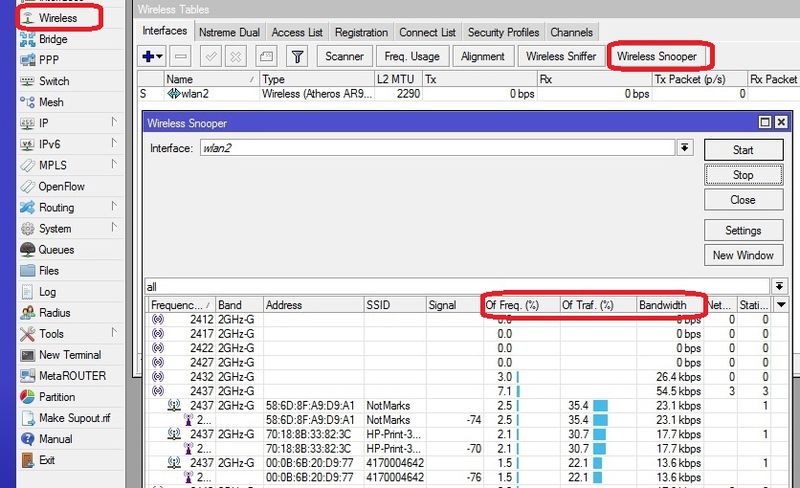Click New Window in Wireless Snooper
Image resolution: width=800 pixels, height=488 pixels.
point(743,255)
